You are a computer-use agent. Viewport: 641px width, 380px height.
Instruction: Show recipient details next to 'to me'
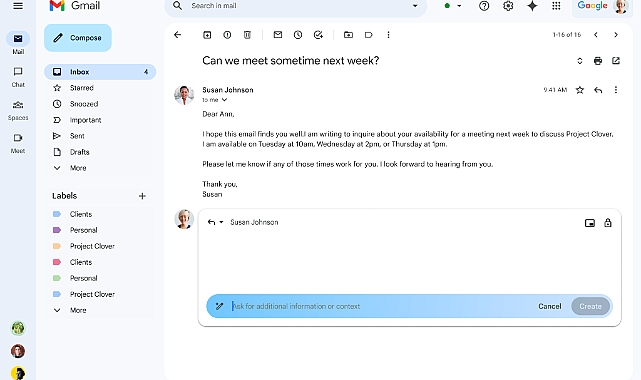[224, 100]
